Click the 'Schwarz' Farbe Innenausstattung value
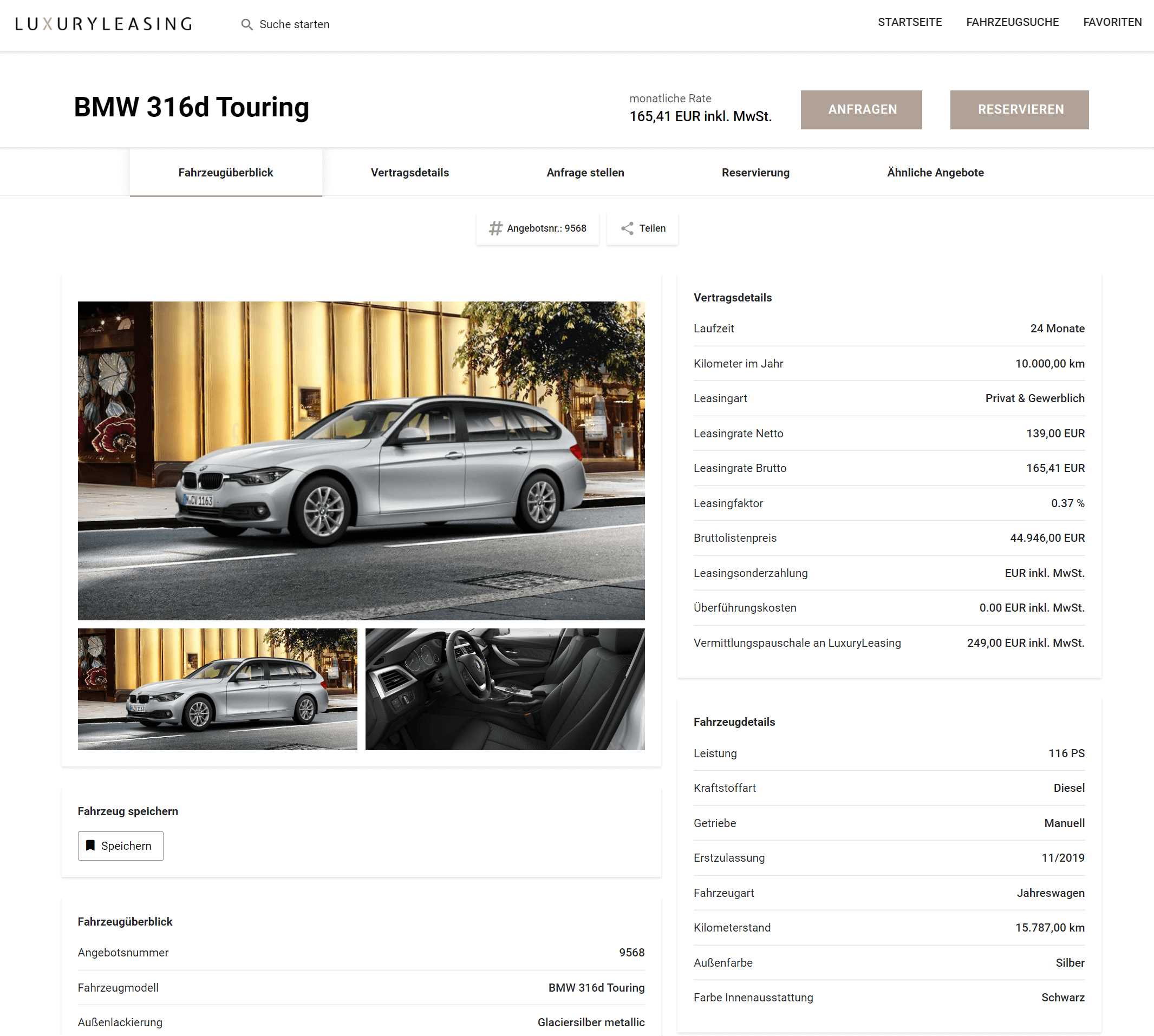 pos(1063,998)
